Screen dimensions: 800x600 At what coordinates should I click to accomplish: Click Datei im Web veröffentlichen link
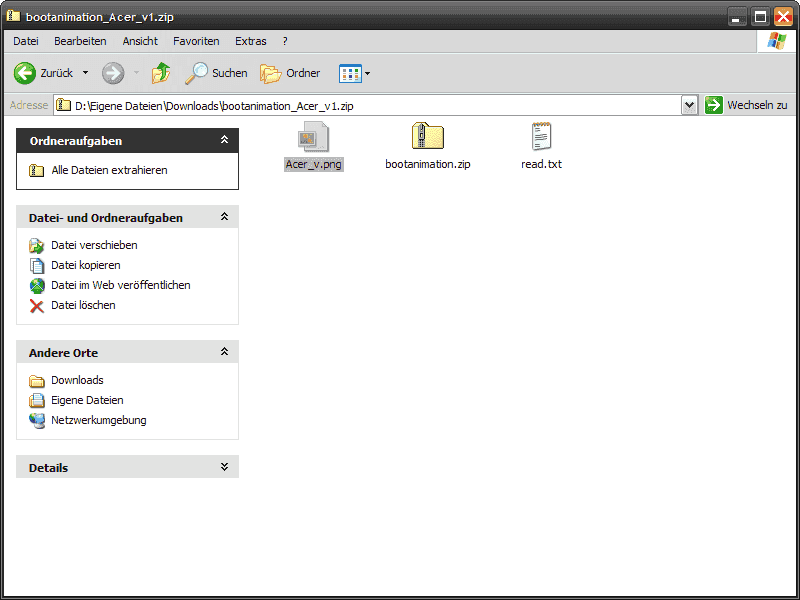tap(121, 285)
